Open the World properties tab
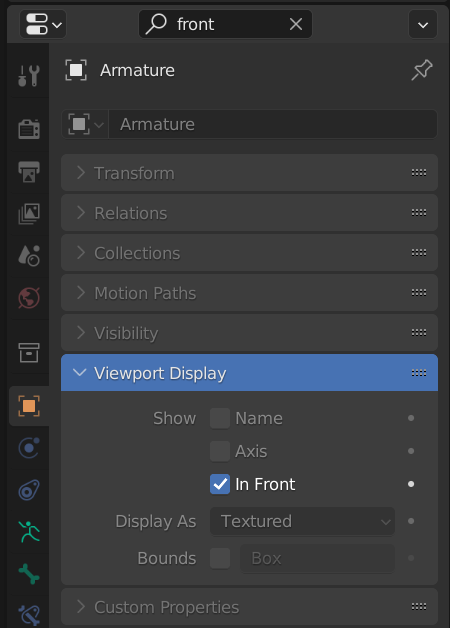This screenshot has width=450, height=628. (x=29, y=298)
